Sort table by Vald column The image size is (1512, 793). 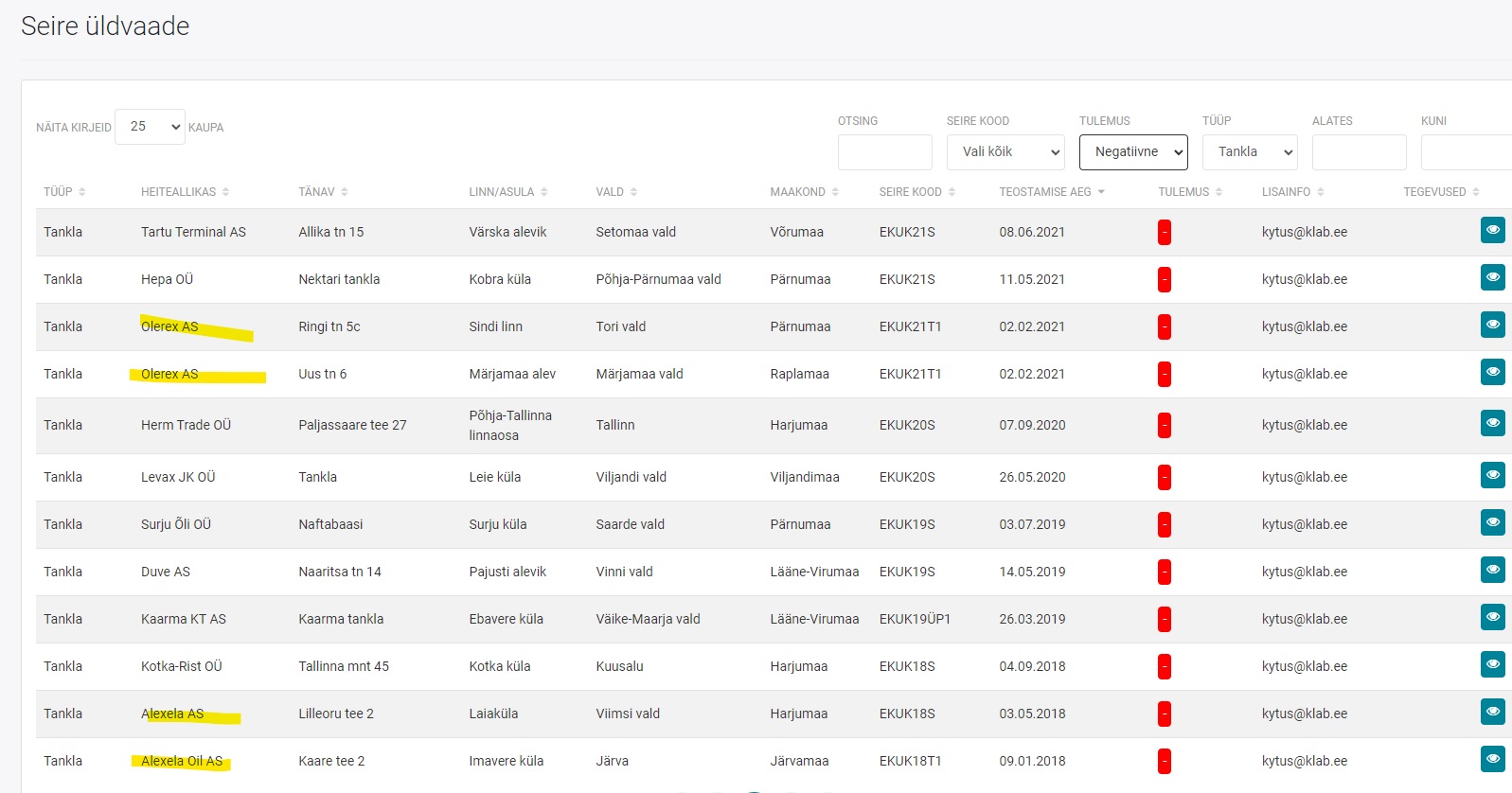pyautogui.click(x=616, y=191)
